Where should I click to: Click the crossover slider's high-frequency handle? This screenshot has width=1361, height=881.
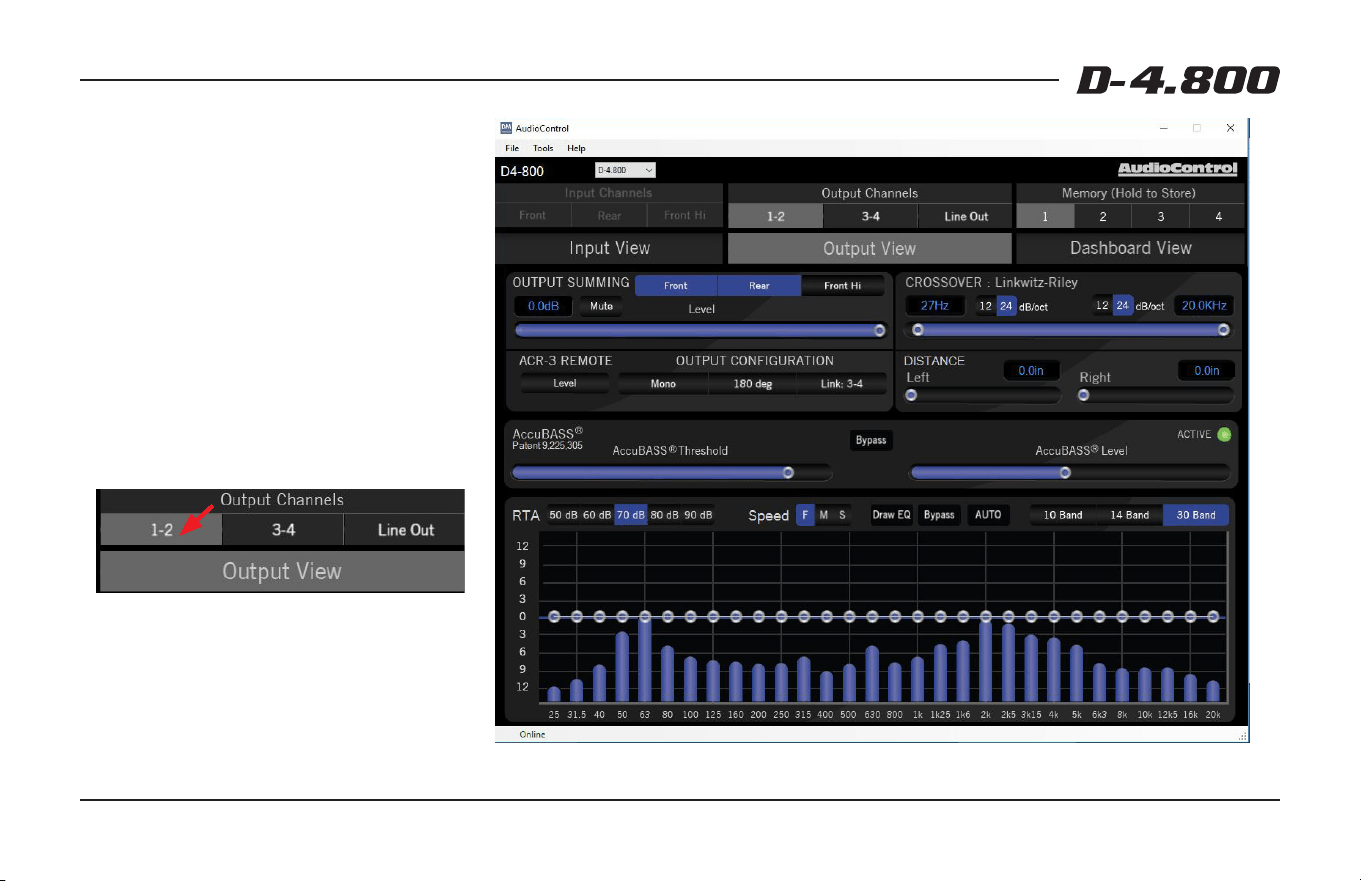tap(1223, 330)
